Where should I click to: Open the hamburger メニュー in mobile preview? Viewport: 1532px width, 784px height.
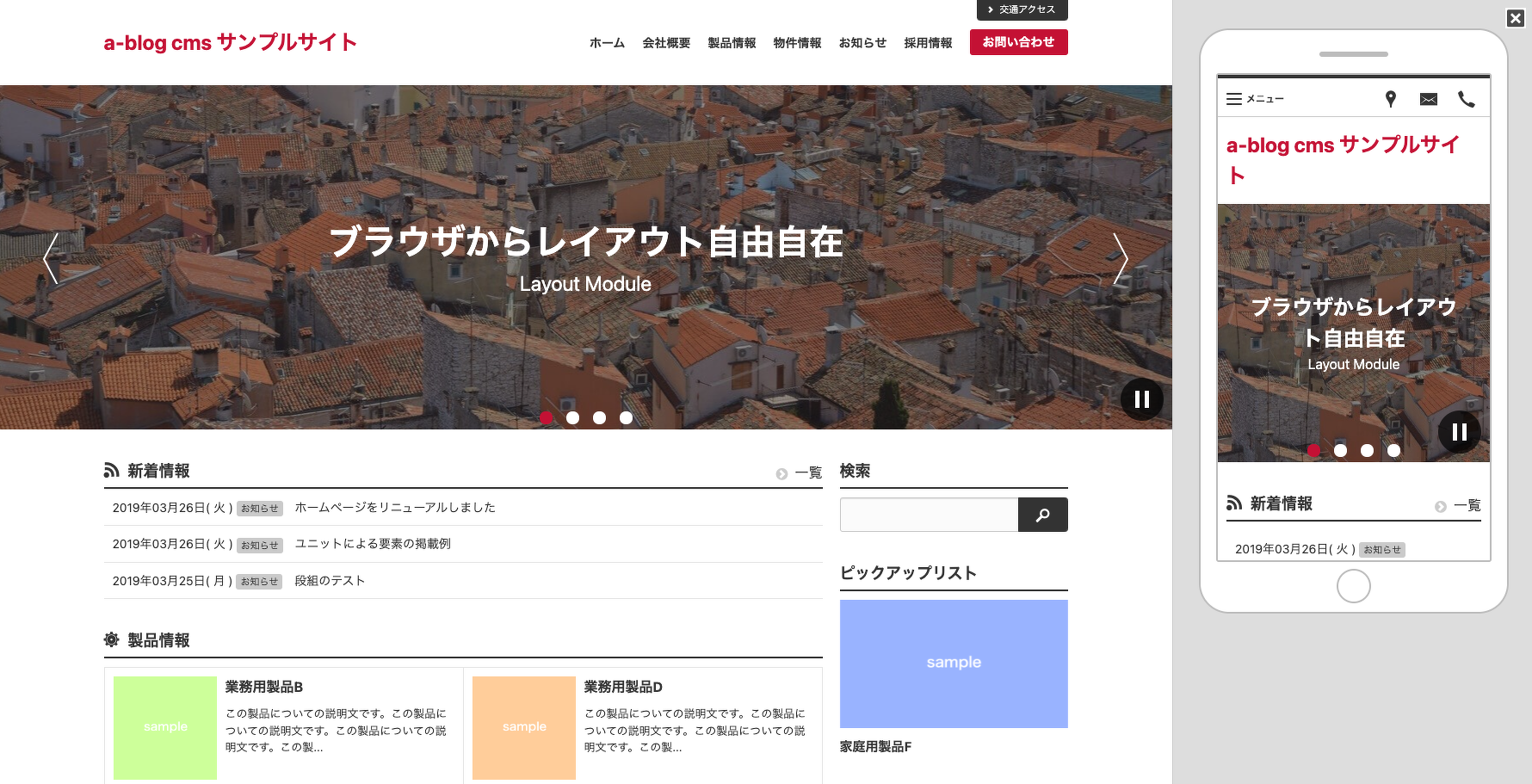tap(1255, 99)
